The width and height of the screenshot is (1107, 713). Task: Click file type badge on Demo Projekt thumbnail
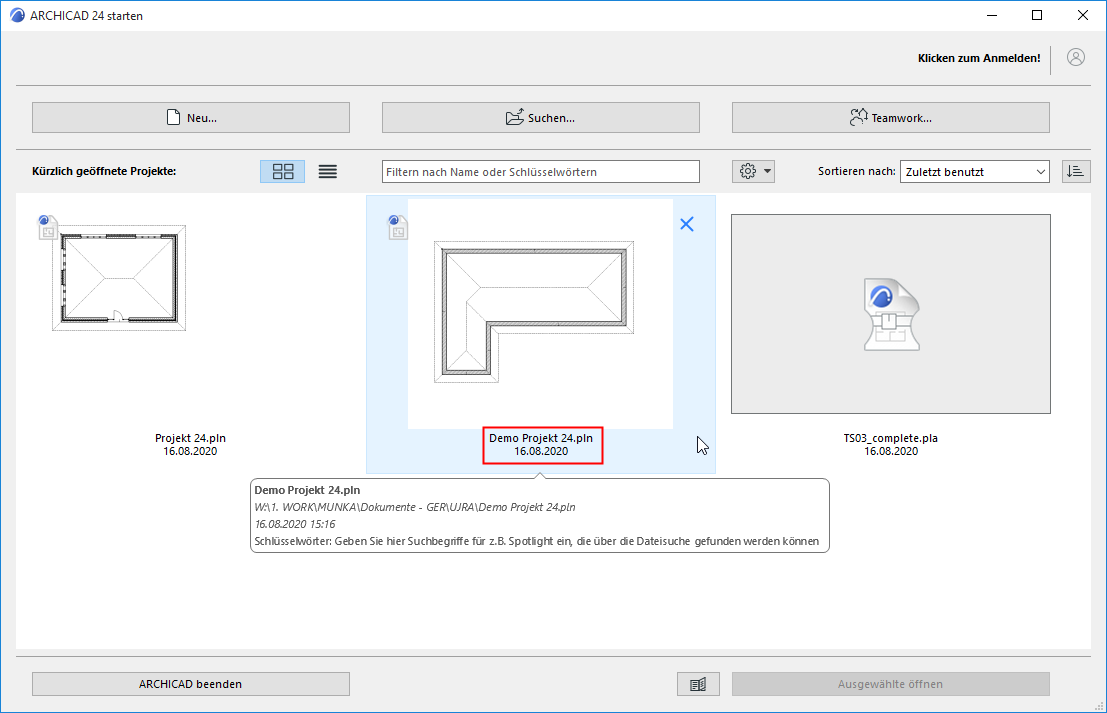(397, 227)
